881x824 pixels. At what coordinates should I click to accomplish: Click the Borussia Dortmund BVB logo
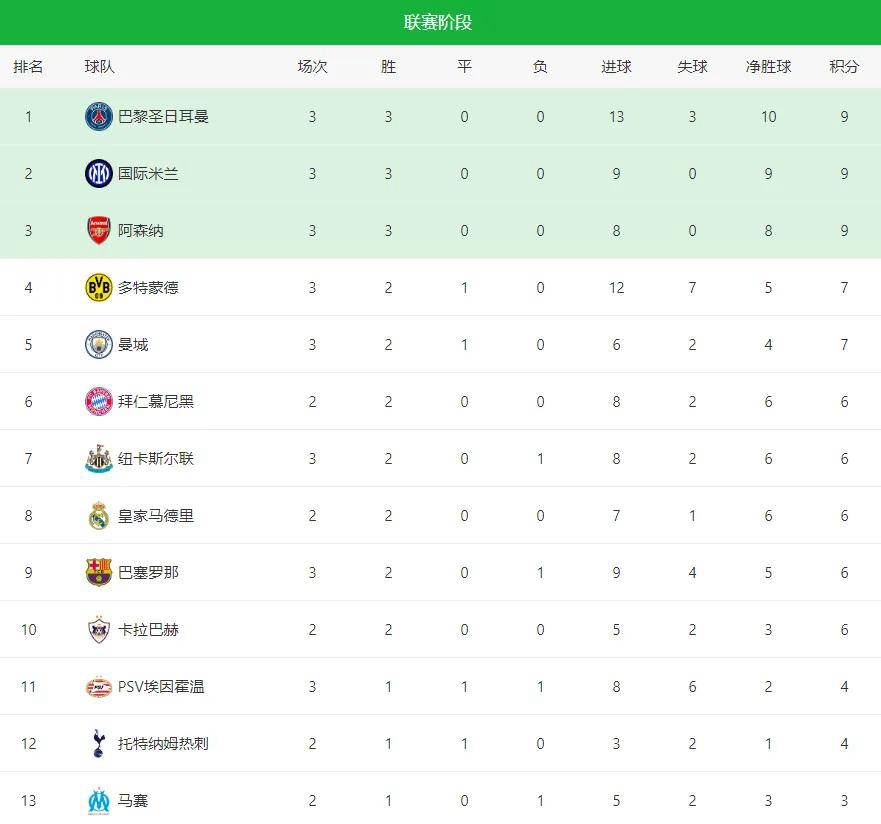(x=99, y=288)
